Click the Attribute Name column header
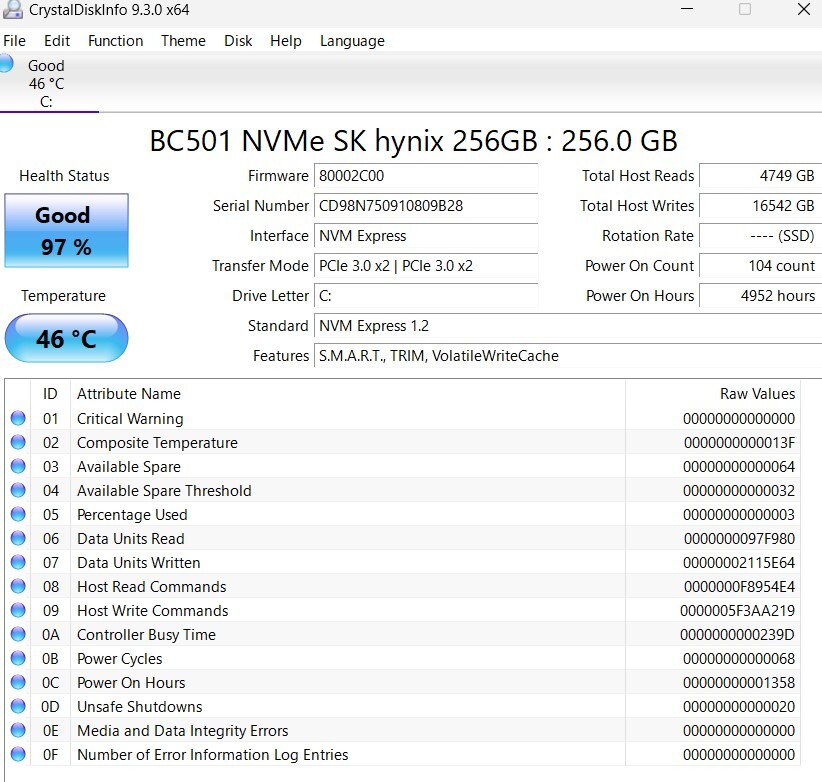The image size is (822, 782). (129, 394)
